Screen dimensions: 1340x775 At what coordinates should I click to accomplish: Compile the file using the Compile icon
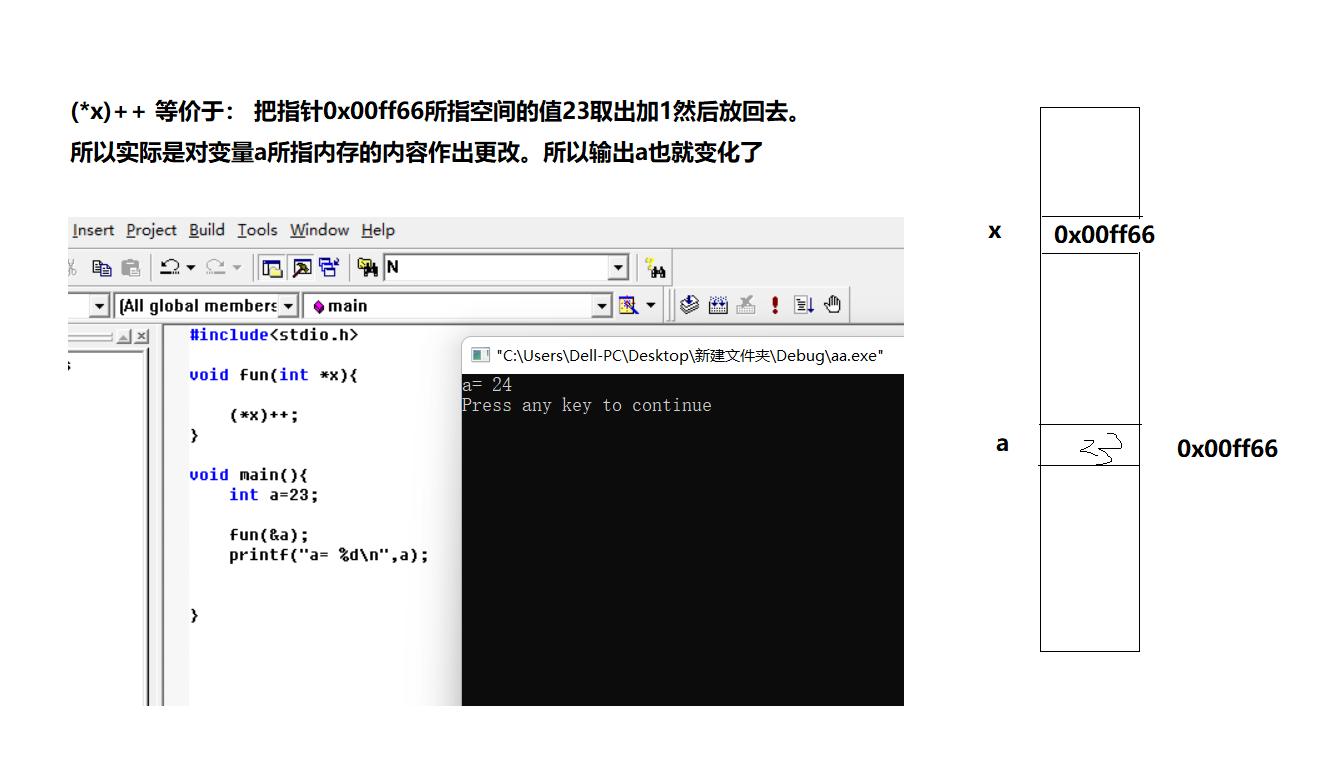[689, 305]
